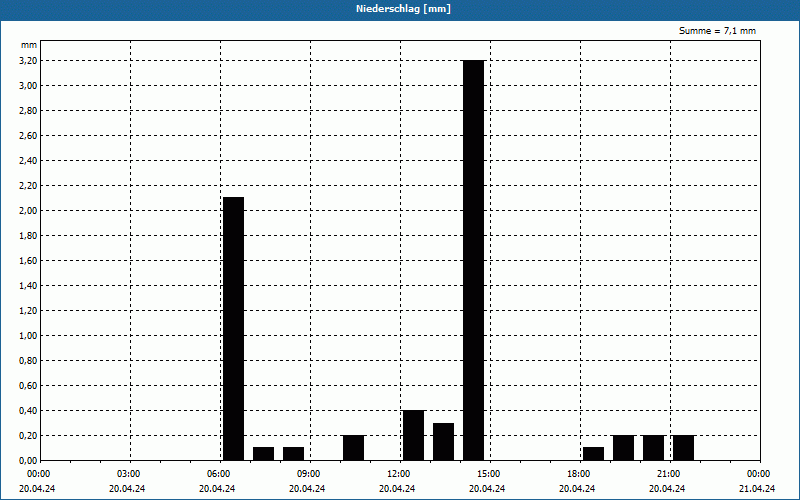
Task: Click the 12:00 time label
Action: (x=398, y=474)
